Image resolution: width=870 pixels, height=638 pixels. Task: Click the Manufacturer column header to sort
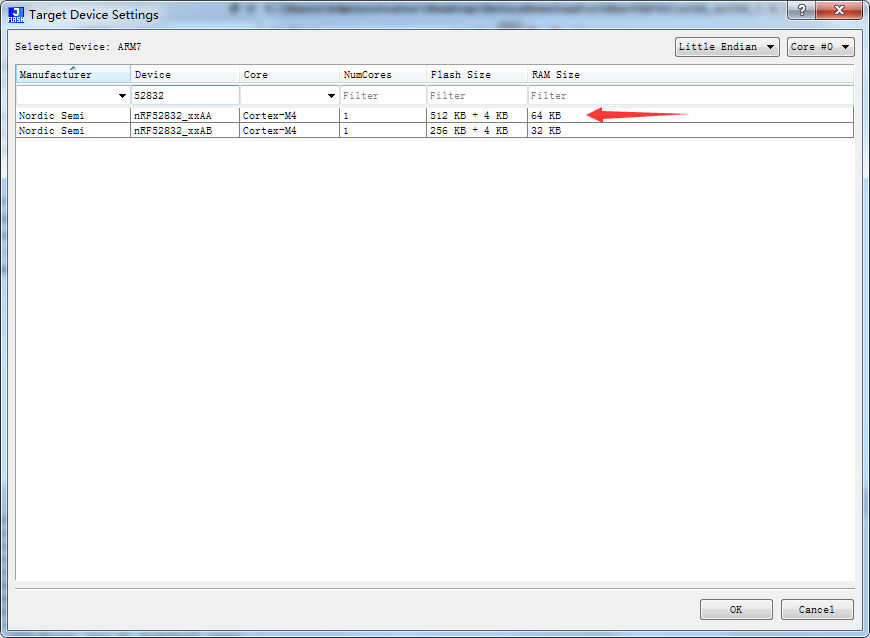pos(70,74)
